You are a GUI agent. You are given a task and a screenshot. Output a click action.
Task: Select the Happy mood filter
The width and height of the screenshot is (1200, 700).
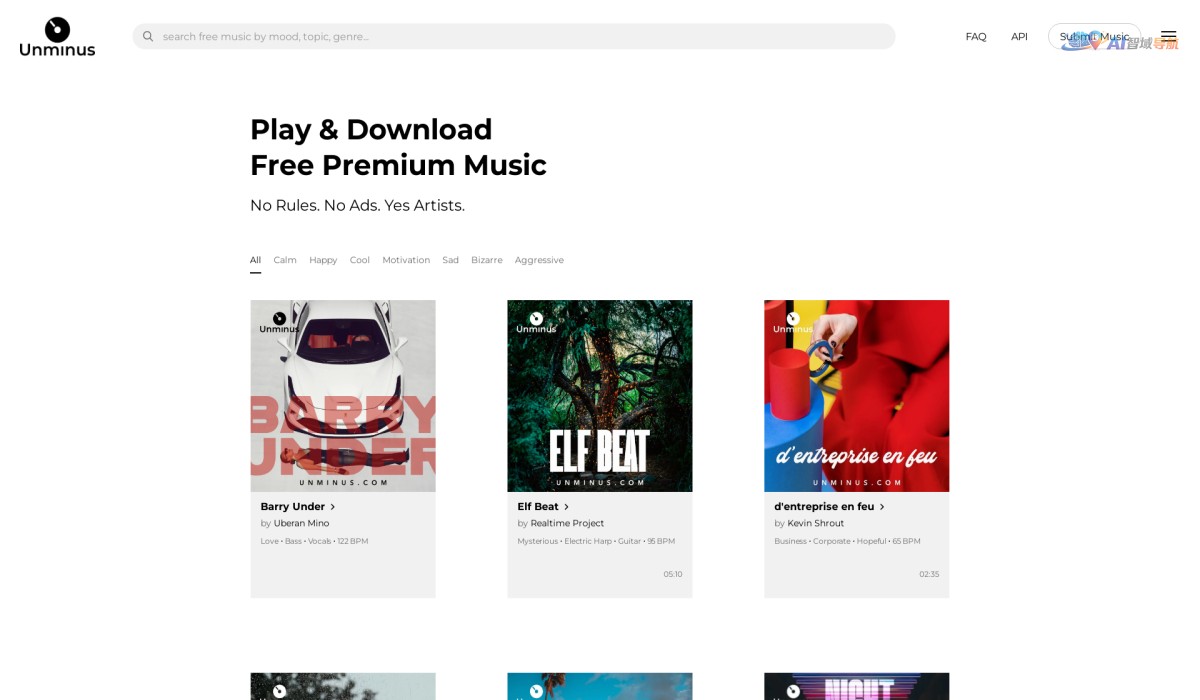(x=323, y=260)
